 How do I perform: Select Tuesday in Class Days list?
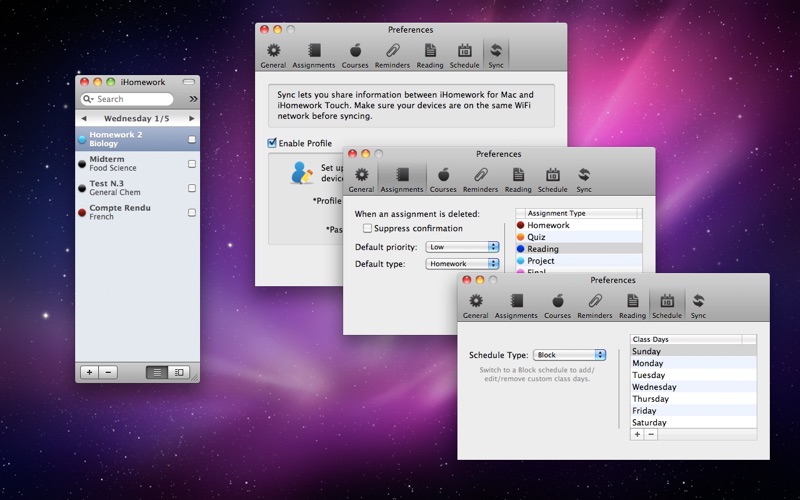click(693, 375)
